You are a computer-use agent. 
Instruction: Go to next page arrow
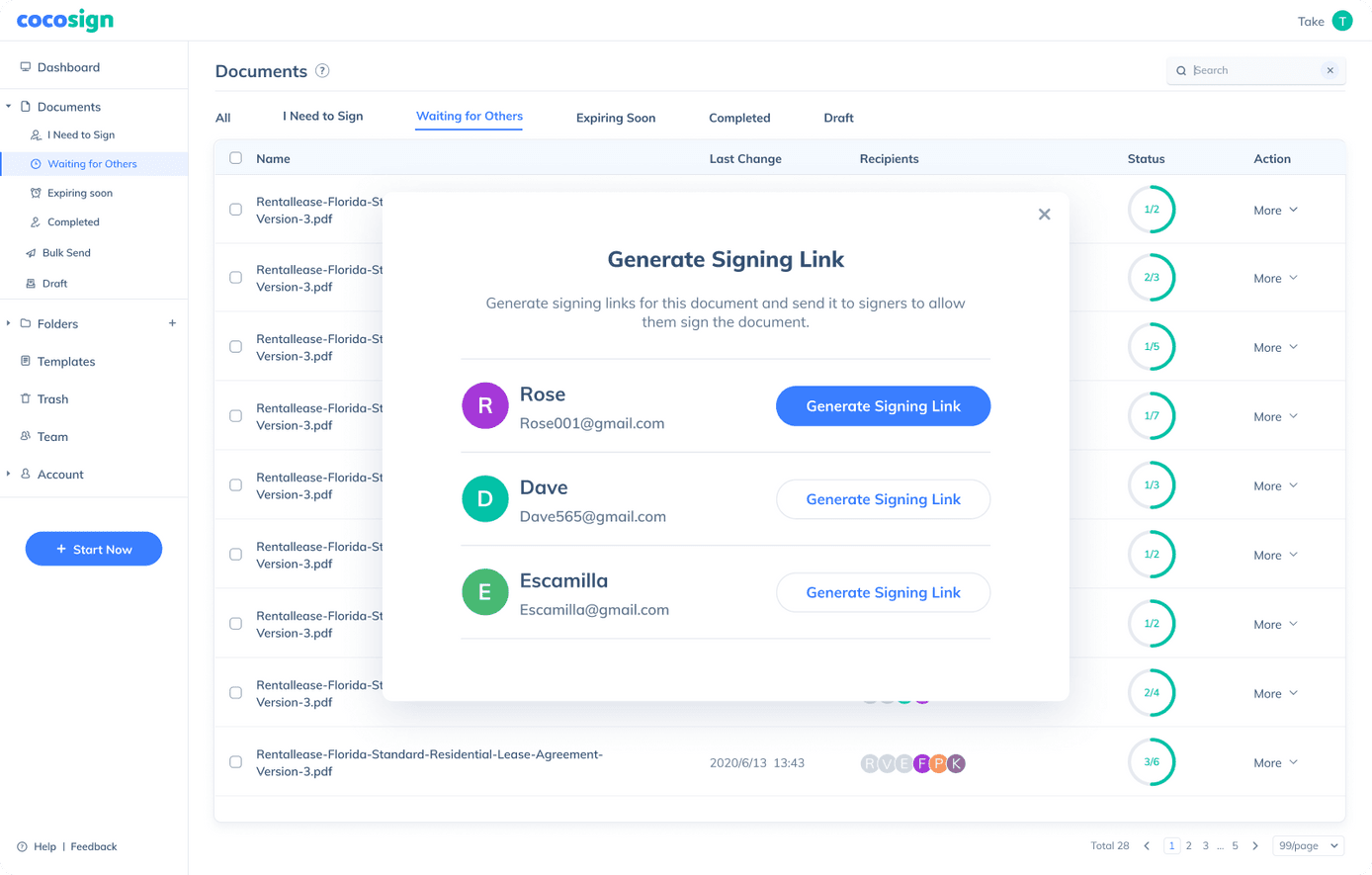[x=1255, y=846]
